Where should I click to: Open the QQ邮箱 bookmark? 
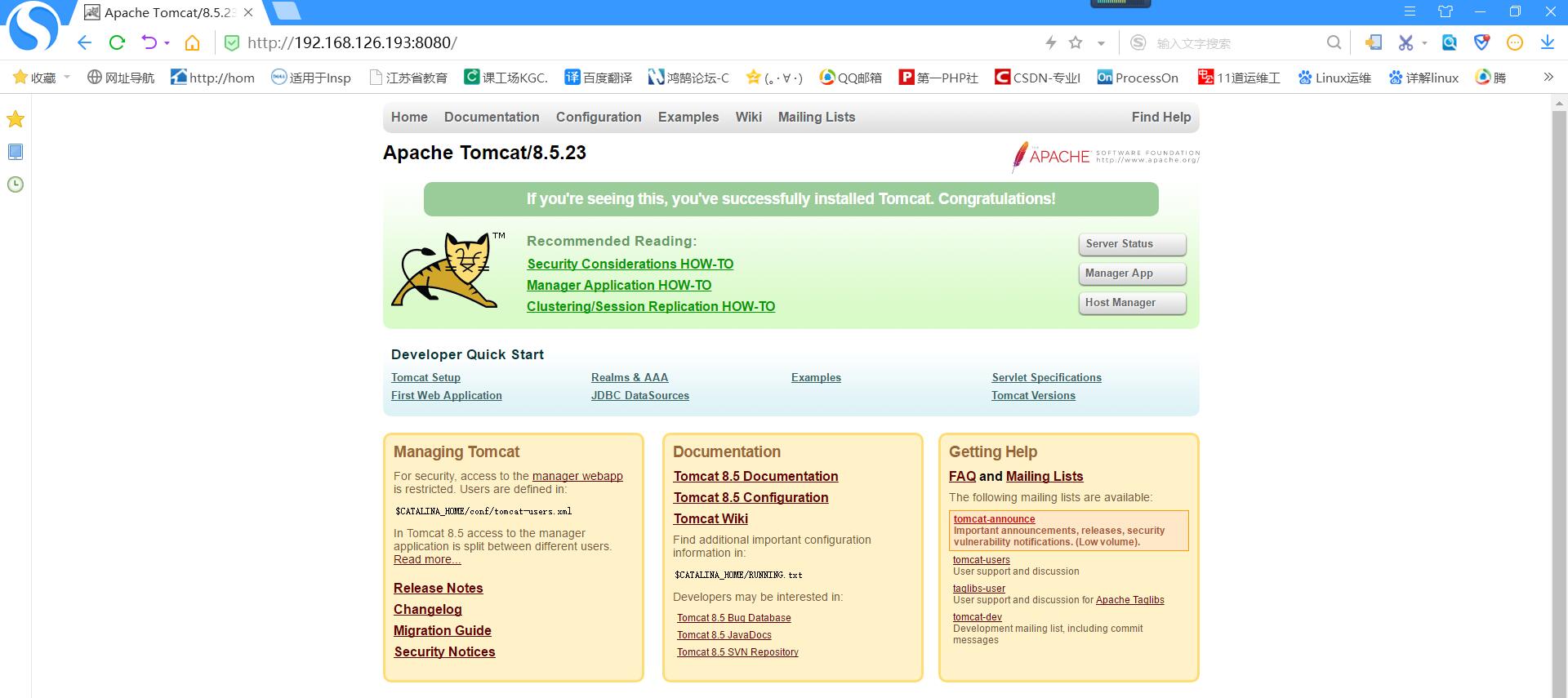tap(851, 78)
